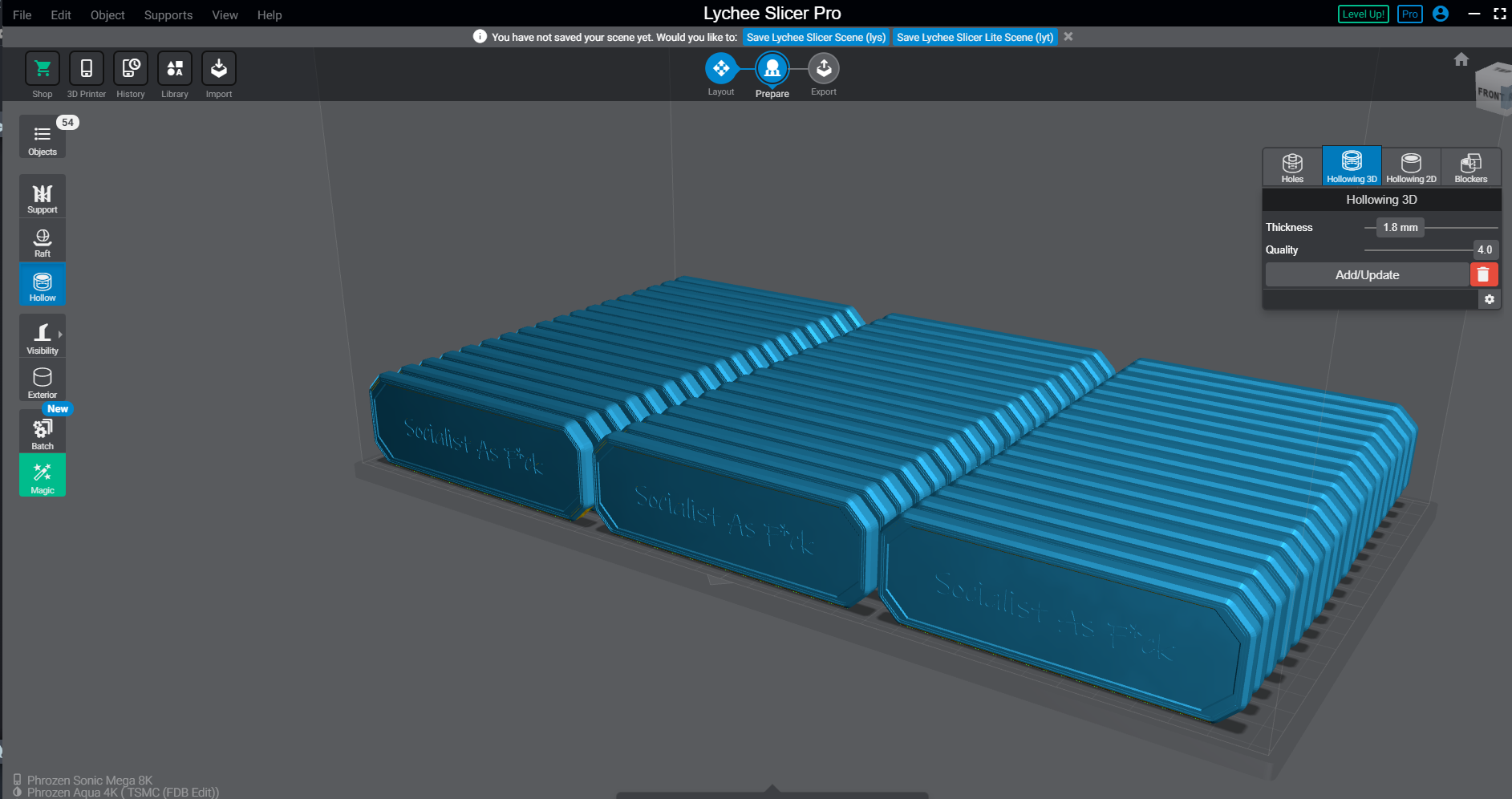The width and height of the screenshot is (1512, 799).
Task: Toggle the Exterior view
Action: click(x=43, y=381)
